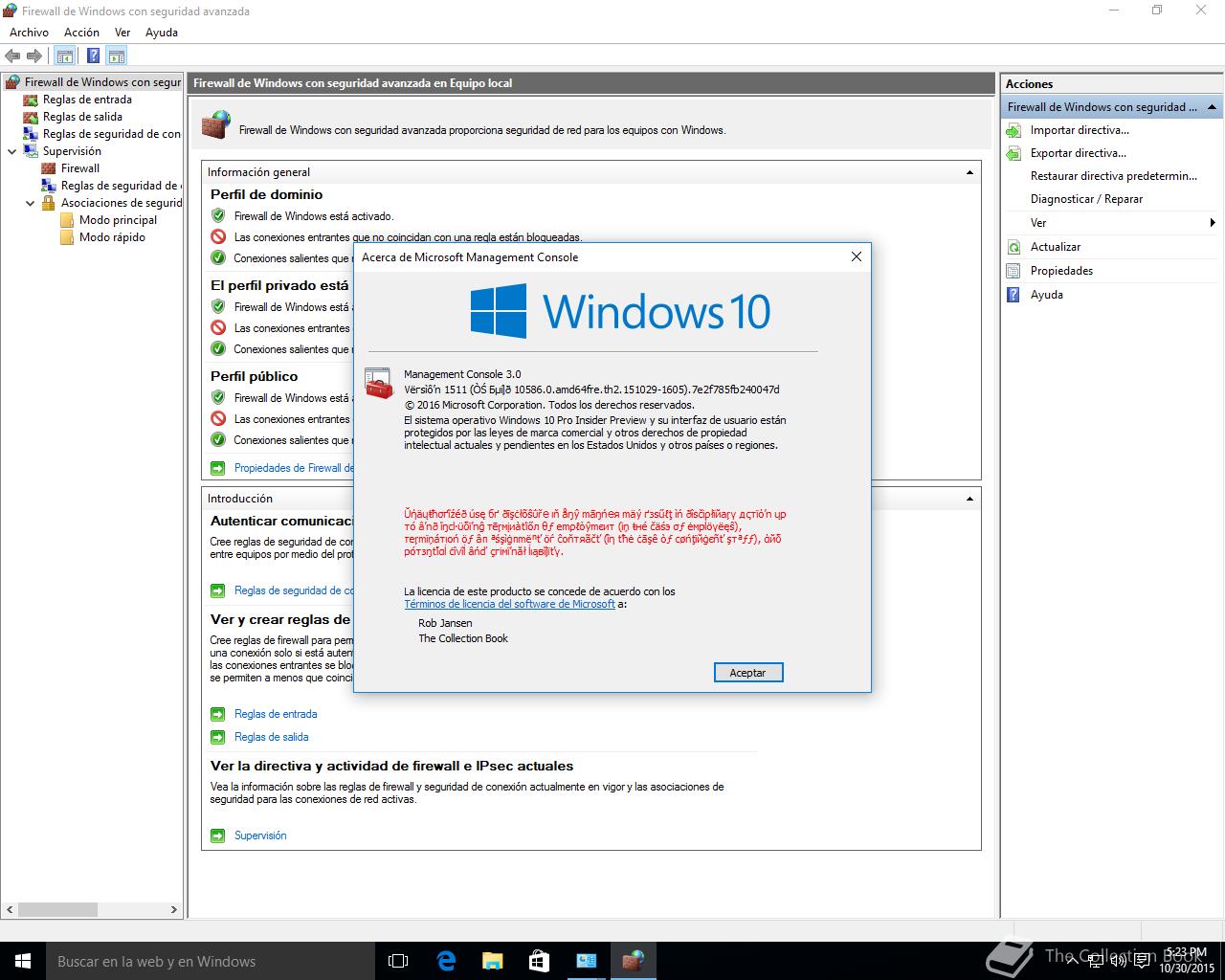
Task: Click the Forward arrow in the toolbar
Action: tap(34, 56)
